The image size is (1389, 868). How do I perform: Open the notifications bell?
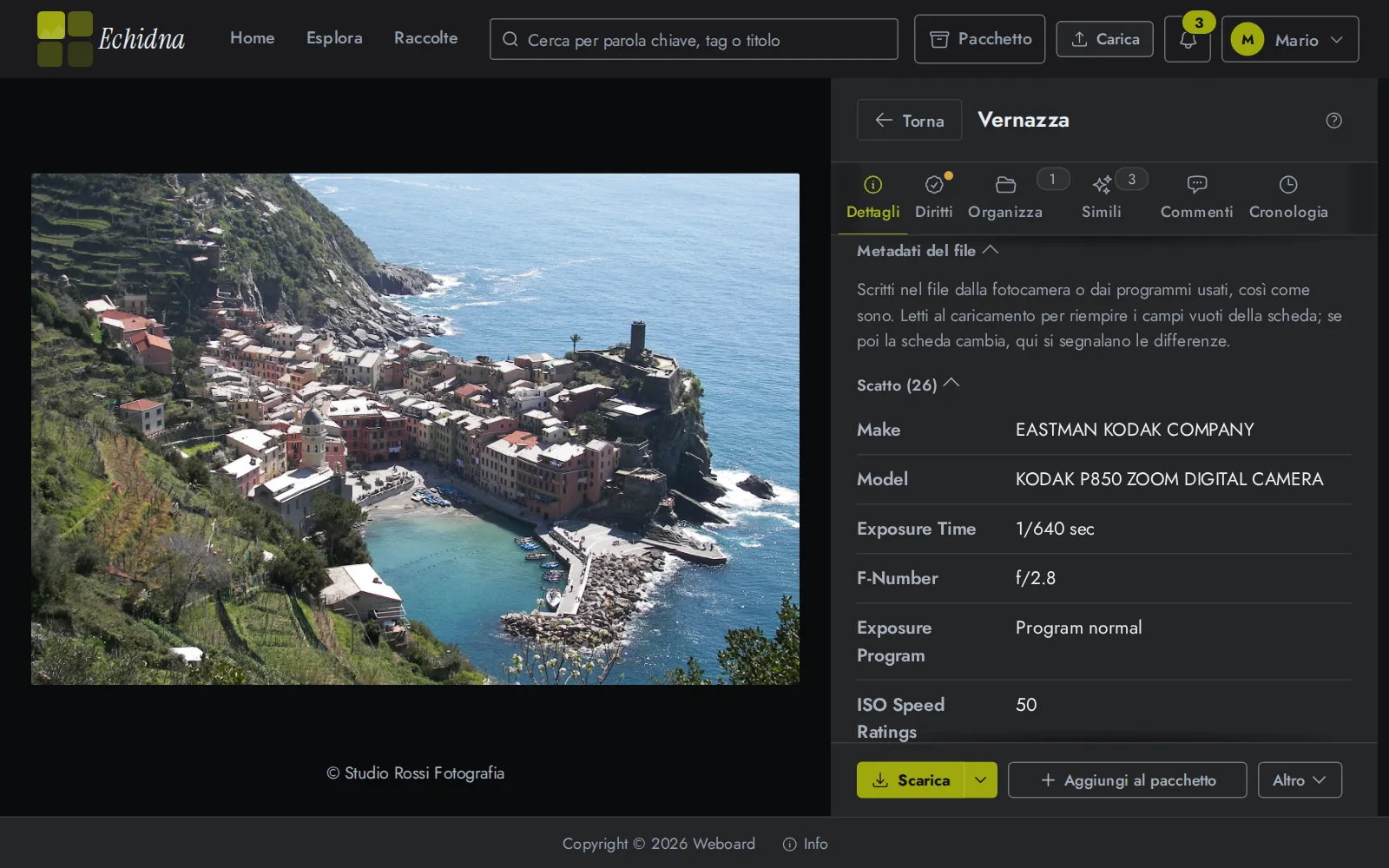(x=1188, y=39)
